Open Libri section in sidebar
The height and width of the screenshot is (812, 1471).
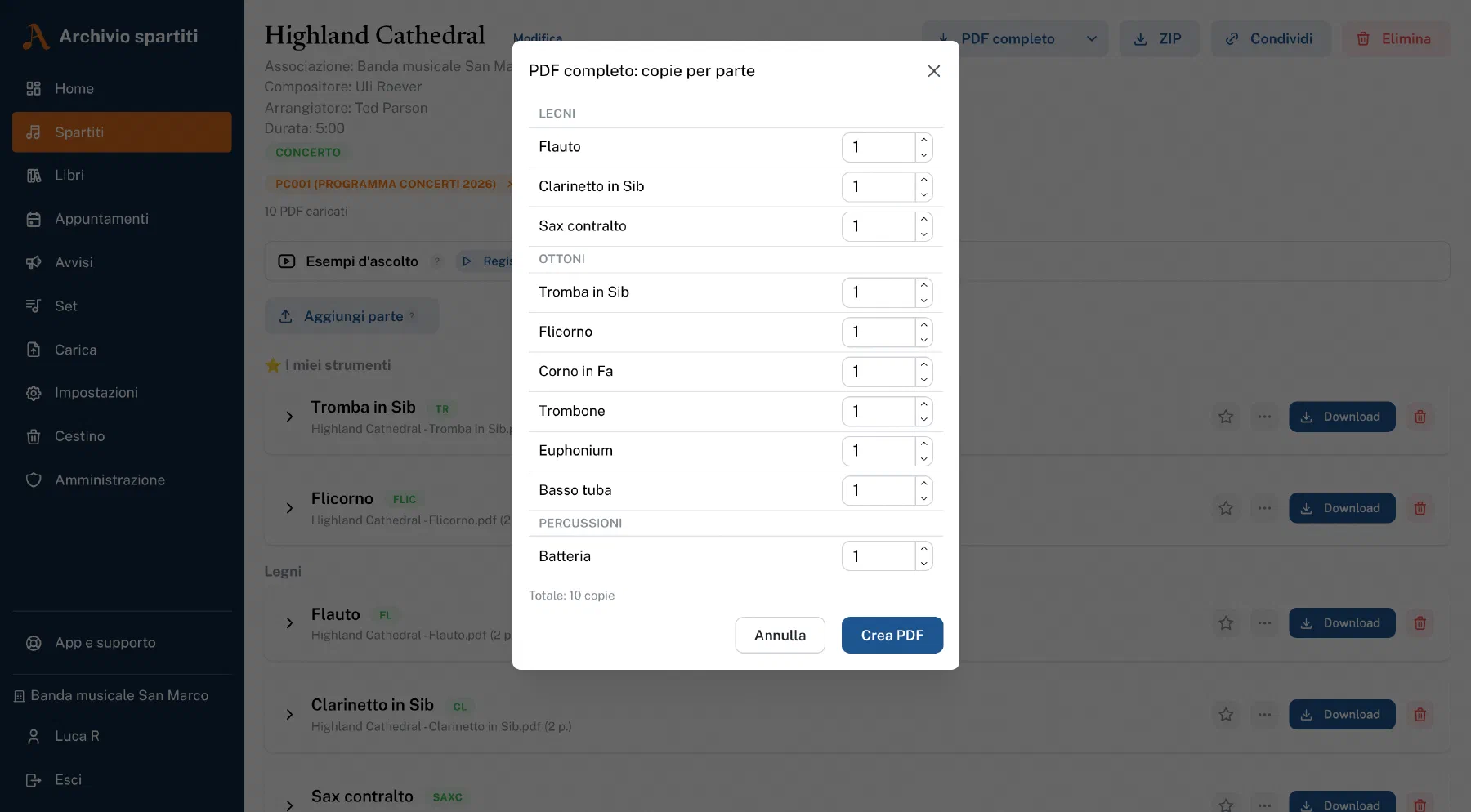pos(122,175)
